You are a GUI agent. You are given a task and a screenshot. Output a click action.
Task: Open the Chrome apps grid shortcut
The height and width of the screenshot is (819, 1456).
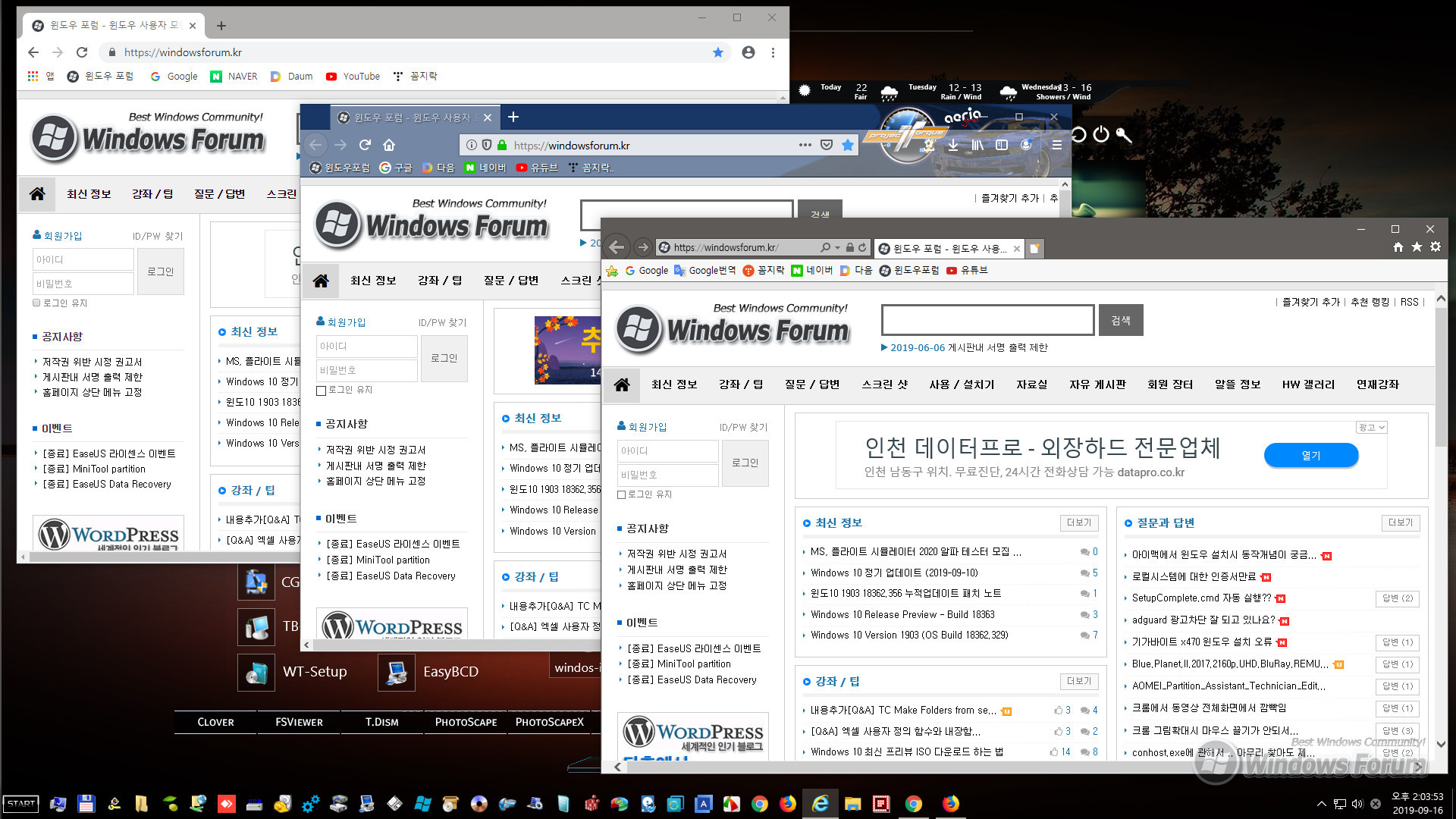33,76
